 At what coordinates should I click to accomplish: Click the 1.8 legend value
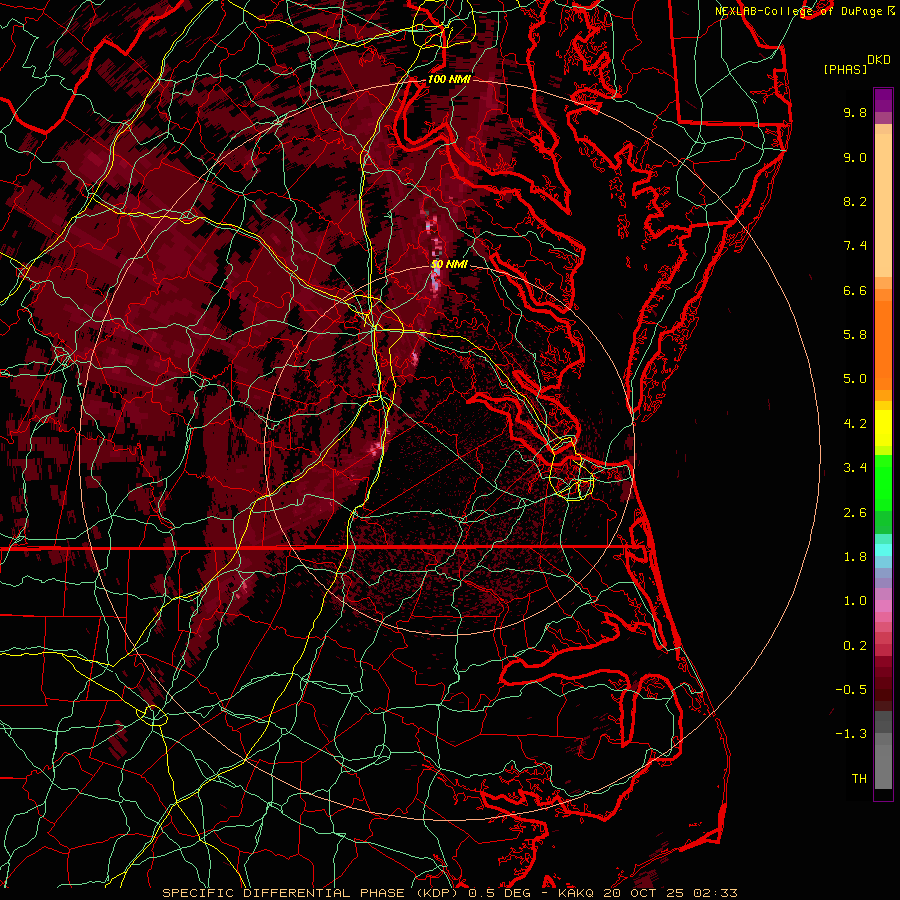(x=855, y=557)
